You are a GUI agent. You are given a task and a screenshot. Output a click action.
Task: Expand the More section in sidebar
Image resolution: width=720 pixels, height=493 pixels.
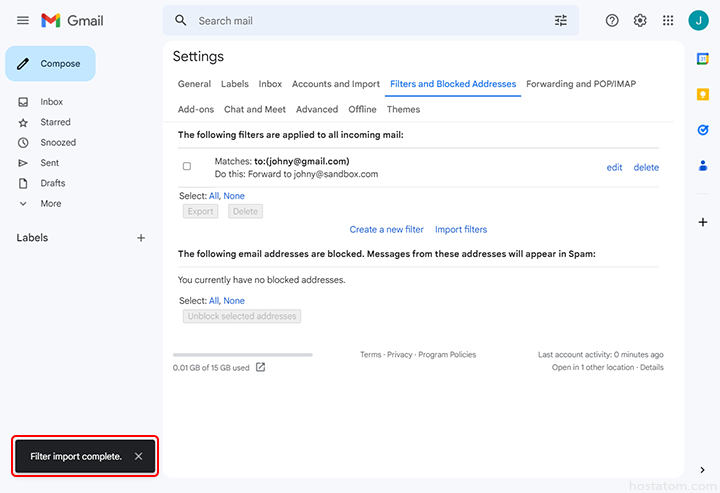pyautogui.click(x=50, y=204)
